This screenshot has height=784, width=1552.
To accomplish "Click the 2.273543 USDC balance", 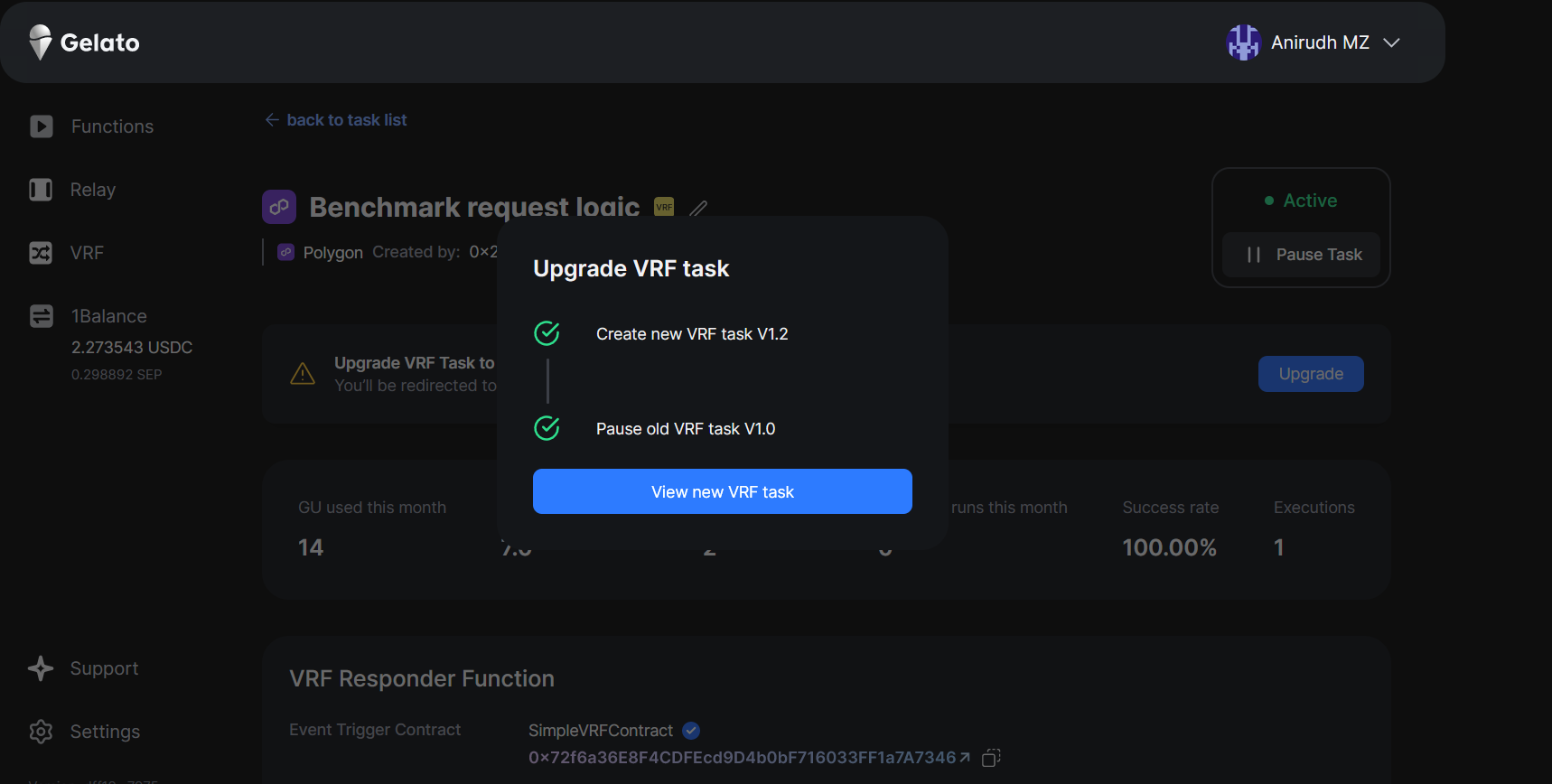I will pos(132,348).
